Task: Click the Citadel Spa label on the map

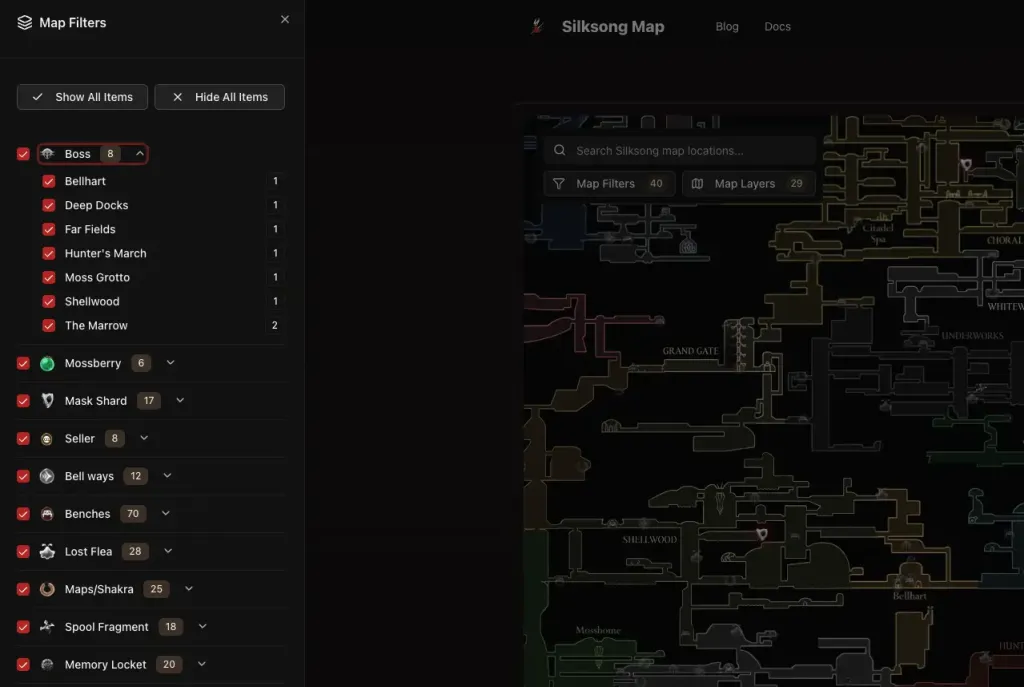Action: coord(878,234)
